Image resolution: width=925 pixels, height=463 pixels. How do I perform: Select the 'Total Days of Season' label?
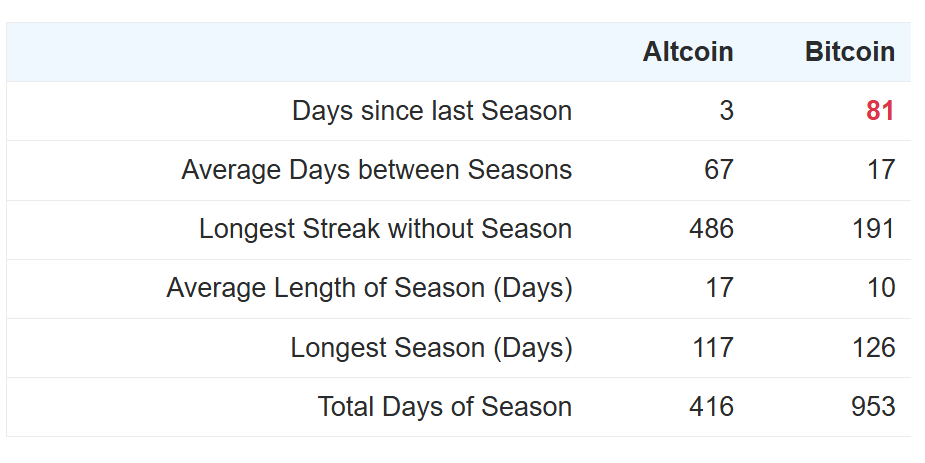tap(444, 407)
